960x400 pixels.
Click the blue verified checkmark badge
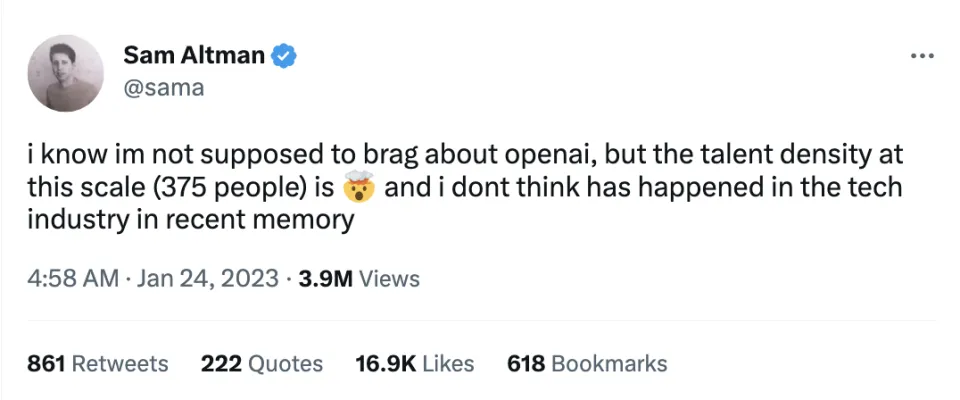[284, 56]
